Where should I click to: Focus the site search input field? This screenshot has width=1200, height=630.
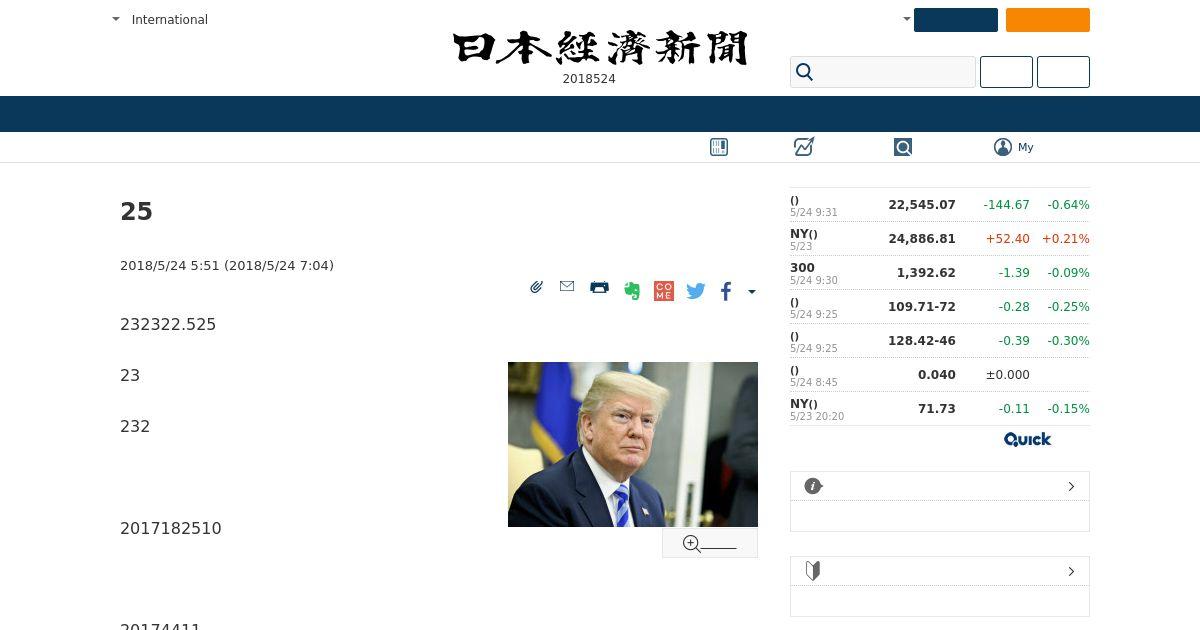pyautogui.click(x=883, y=72)
